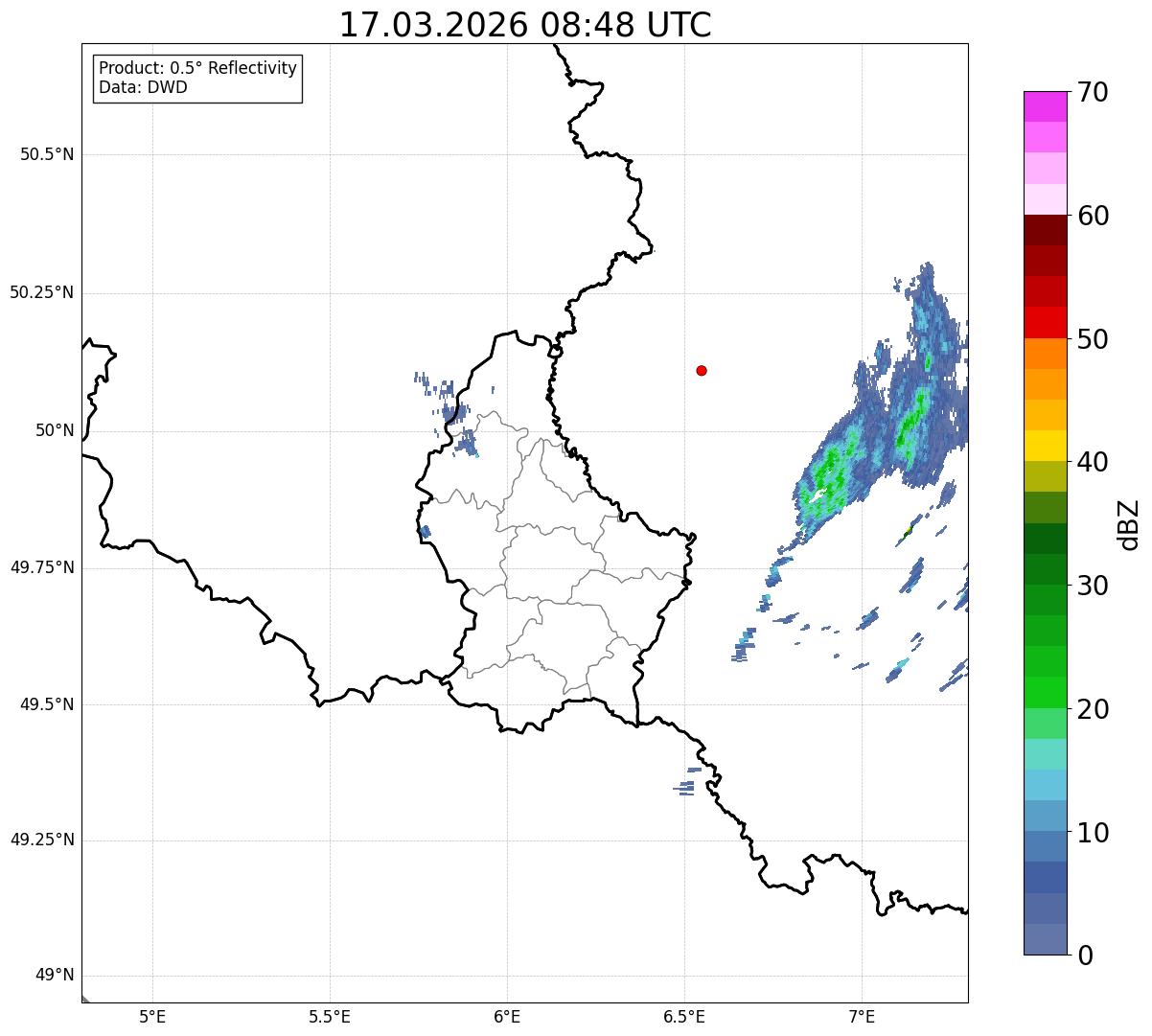Screen dimensions: 1152x1036
Task: Click the bright green colorbar segment above 20
Action: coord(1045,693)
